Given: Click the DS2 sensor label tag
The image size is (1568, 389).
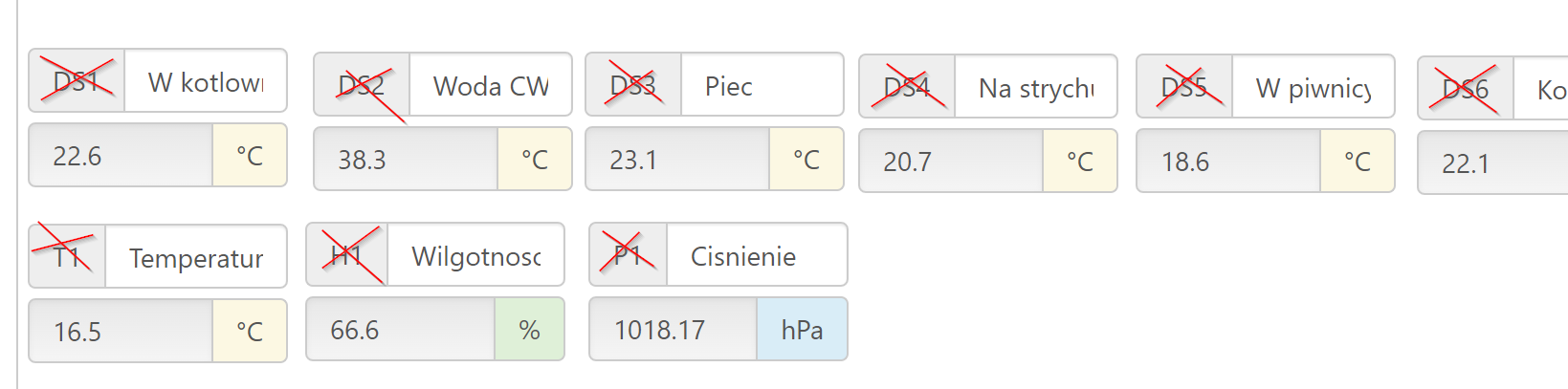Looking at the screenshot, I should [x=363, y=85].
